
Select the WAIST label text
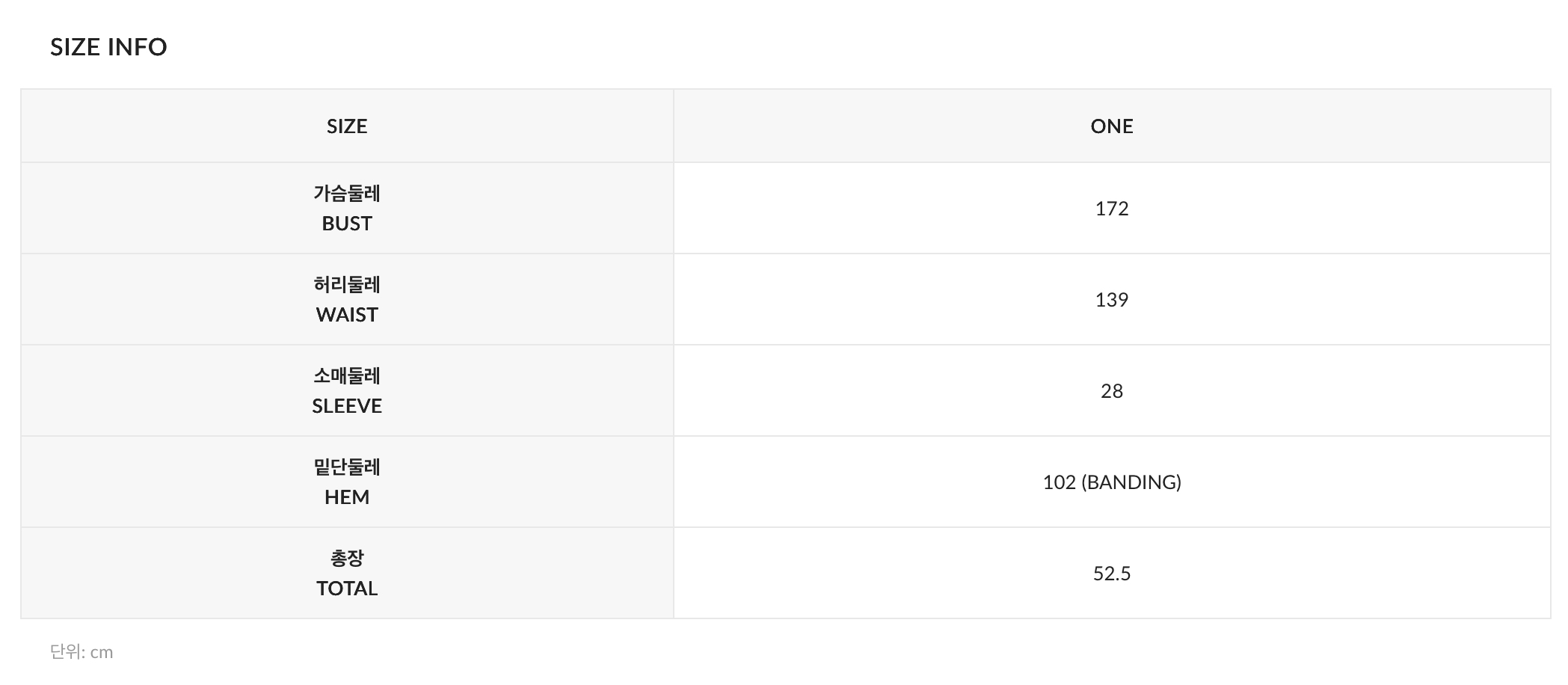(x=347, y=315)
